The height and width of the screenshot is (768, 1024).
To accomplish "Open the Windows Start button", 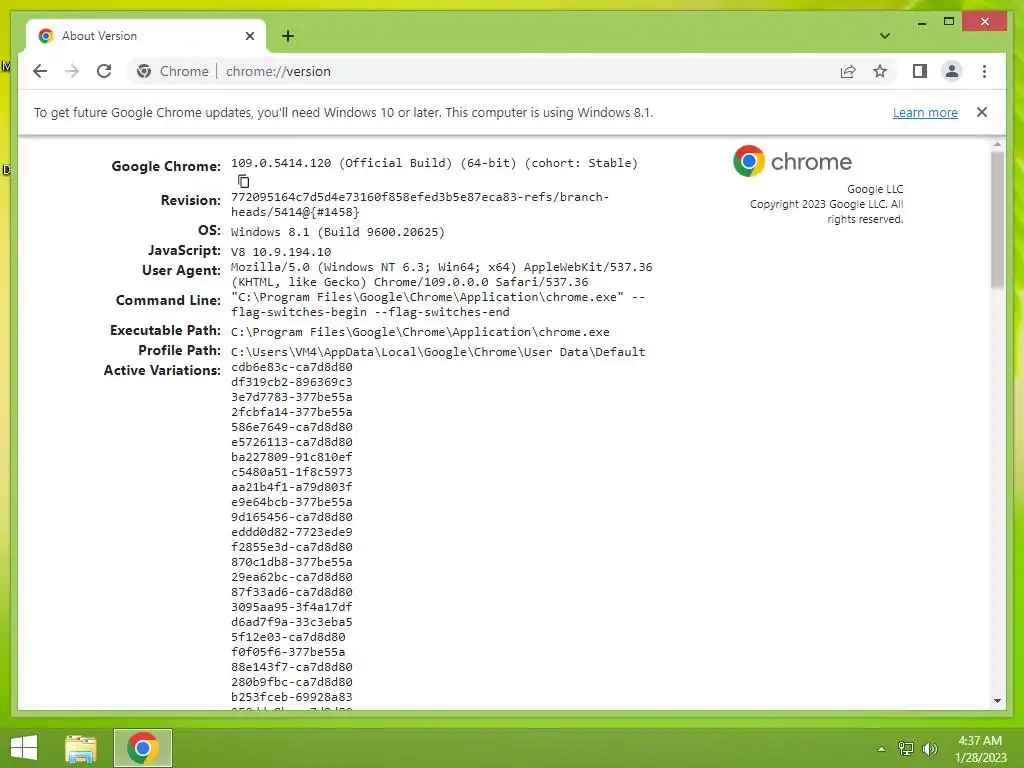I will click(x=24, y=748).
